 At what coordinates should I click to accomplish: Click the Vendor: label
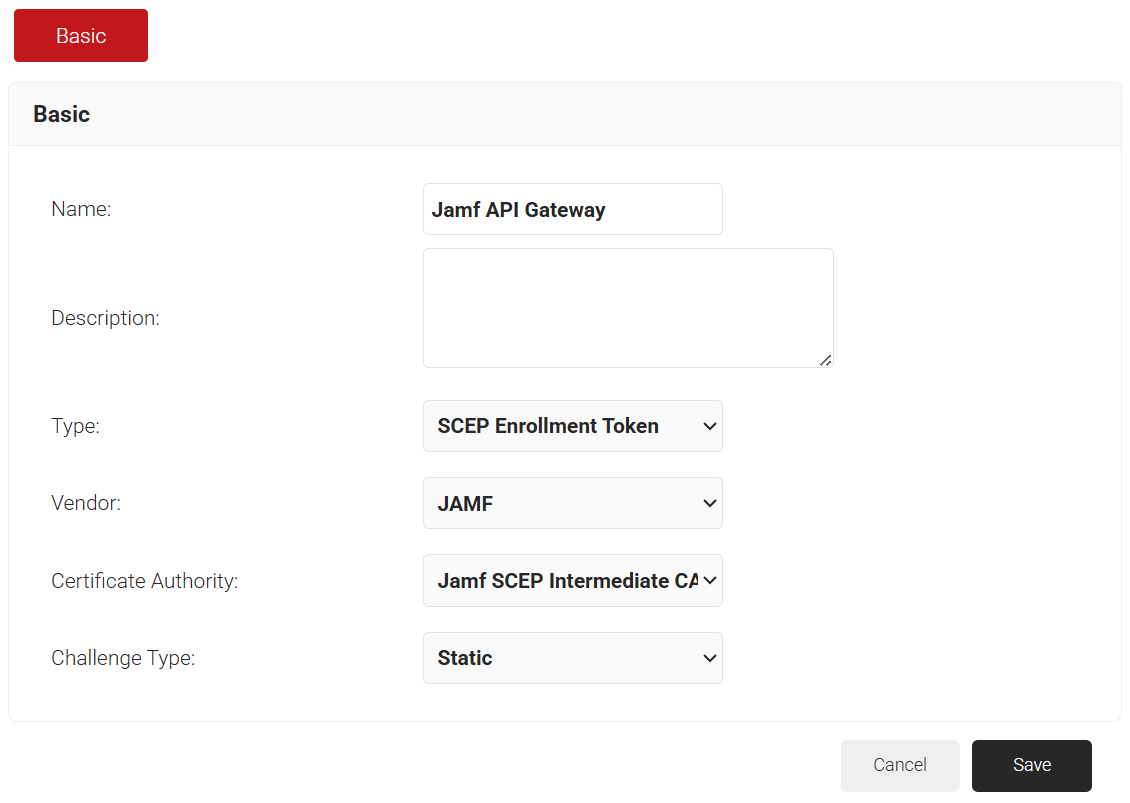tap(86, 503)
